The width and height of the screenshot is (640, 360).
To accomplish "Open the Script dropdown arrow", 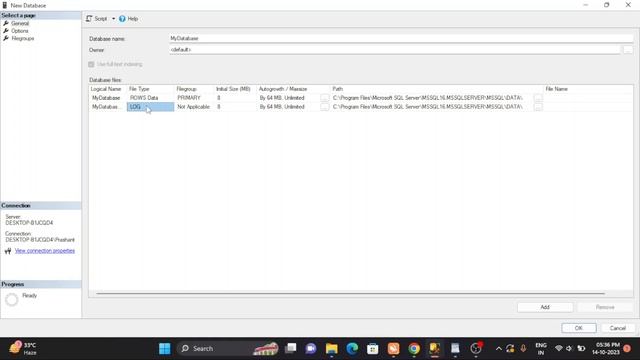I will point(113,19).
